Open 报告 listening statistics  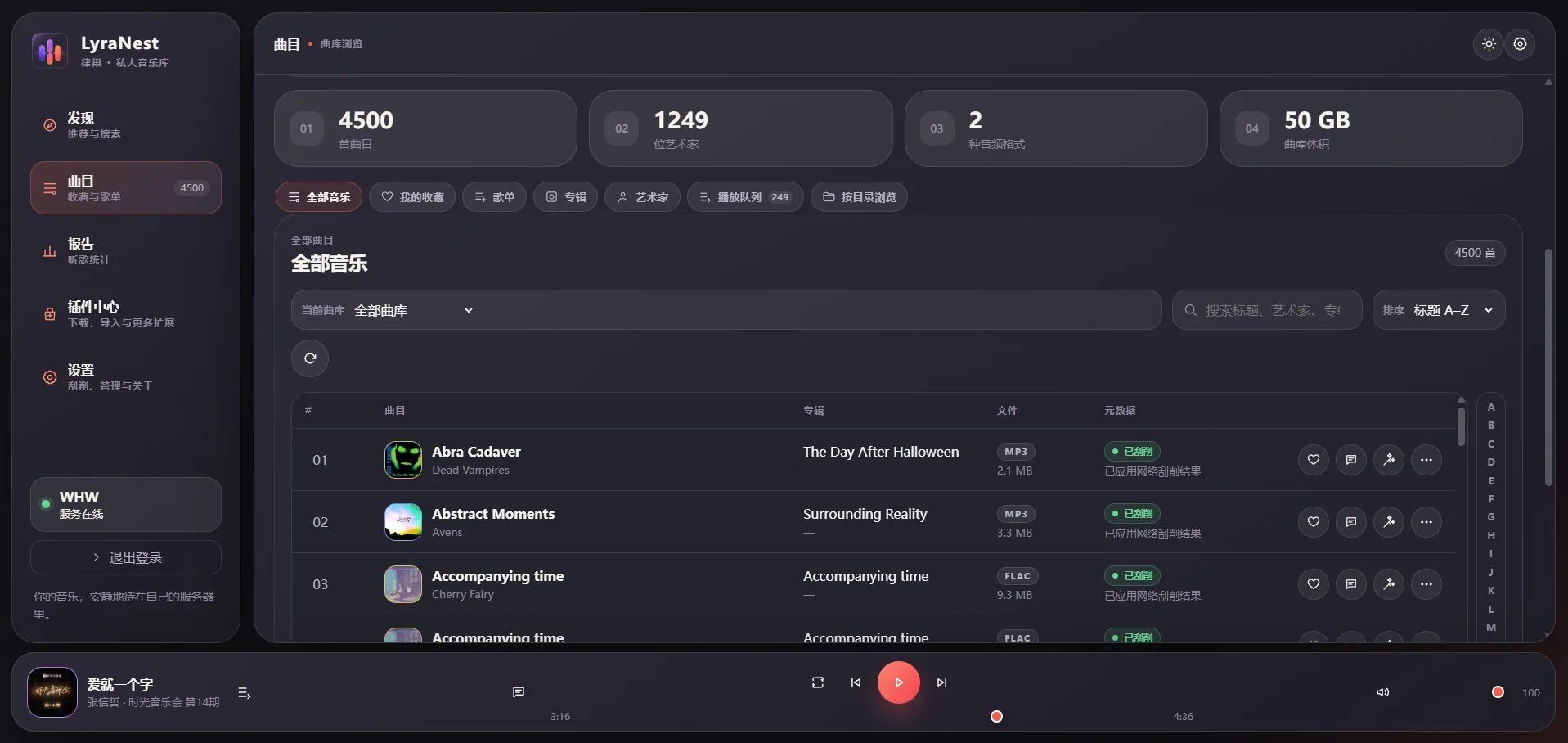(x=125, y=251)
